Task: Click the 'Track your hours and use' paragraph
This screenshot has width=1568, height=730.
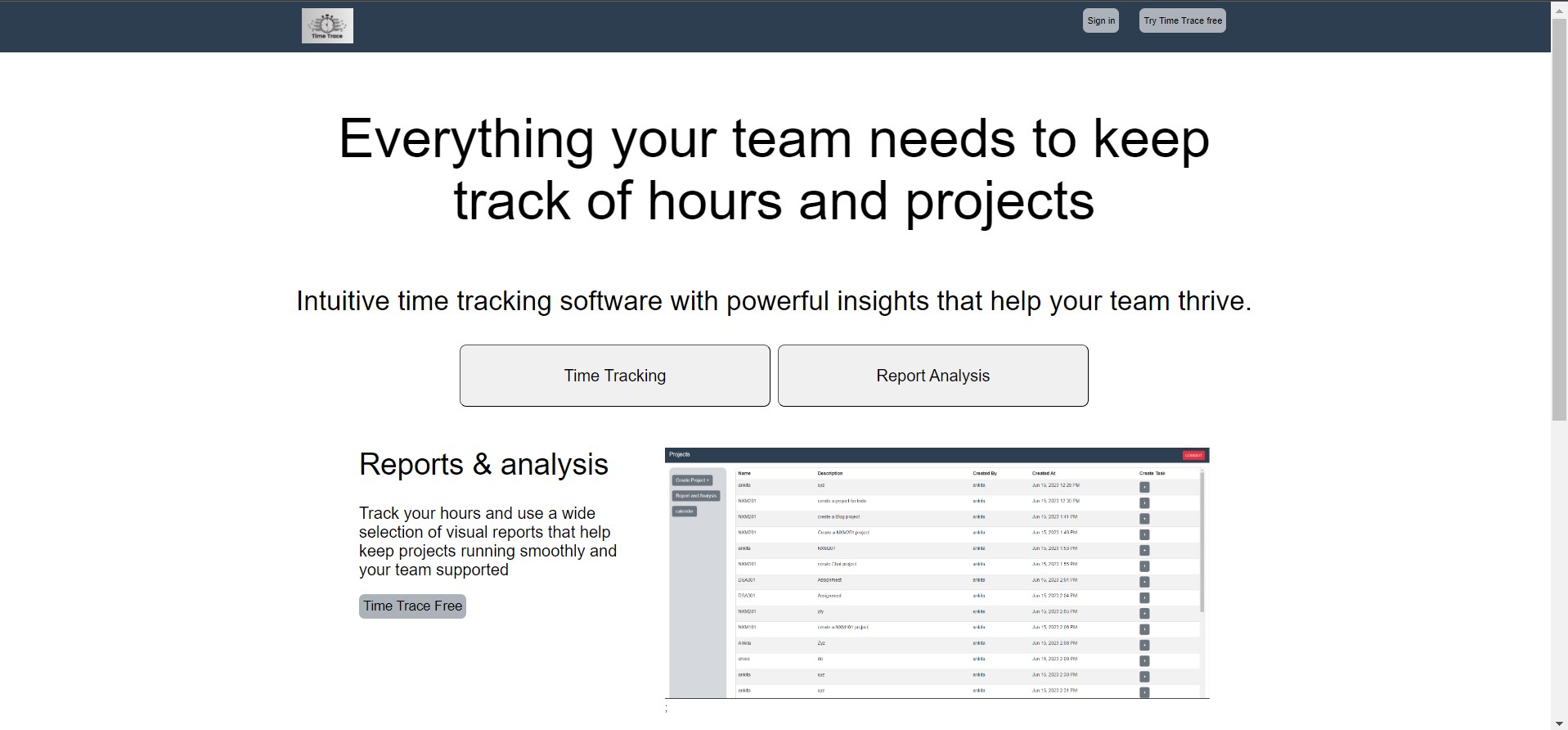Action: pyautogui.click(x=488, y=542)
